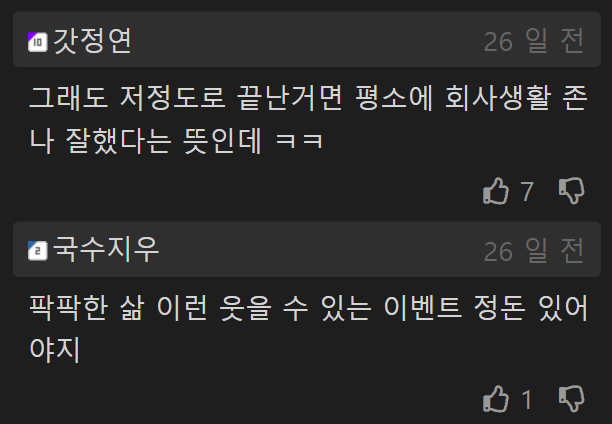Image resolution: width=612 pixels, height=424 pixels.
Task: Dislike 갓정연's comment with thumbs-down
Action: pos(571,191)
